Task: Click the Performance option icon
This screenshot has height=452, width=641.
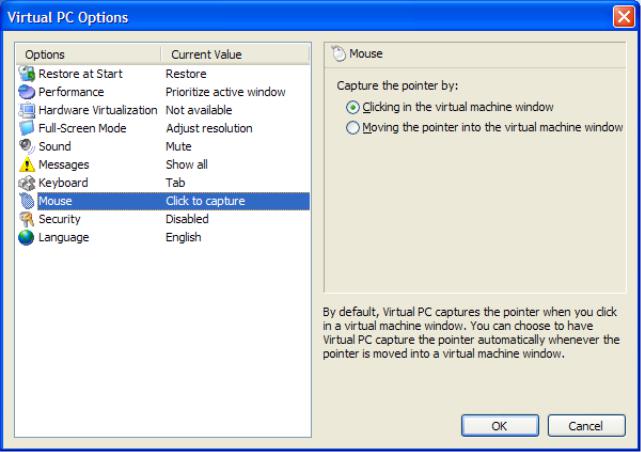Action: click(27, 92)
